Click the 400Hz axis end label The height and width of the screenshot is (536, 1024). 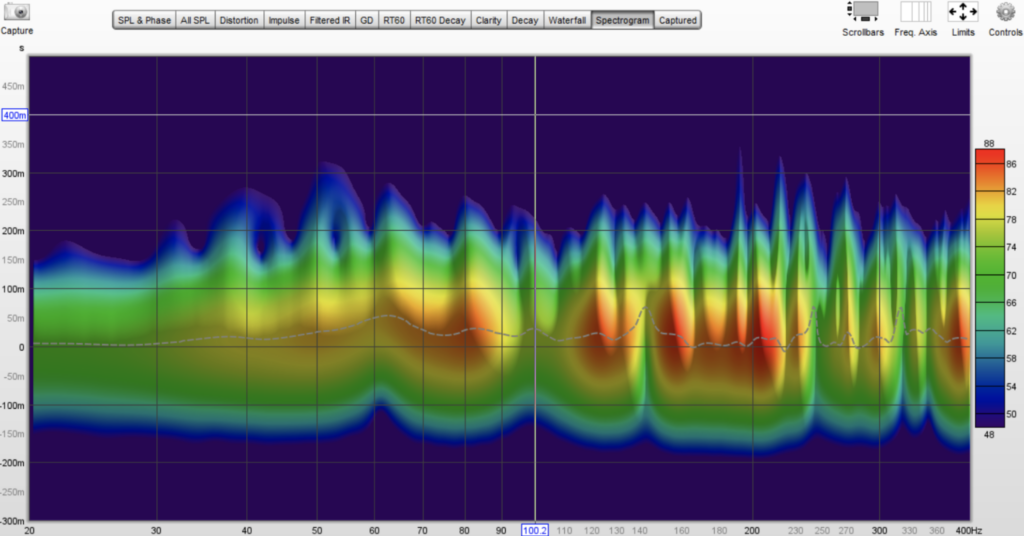(968, 530)
